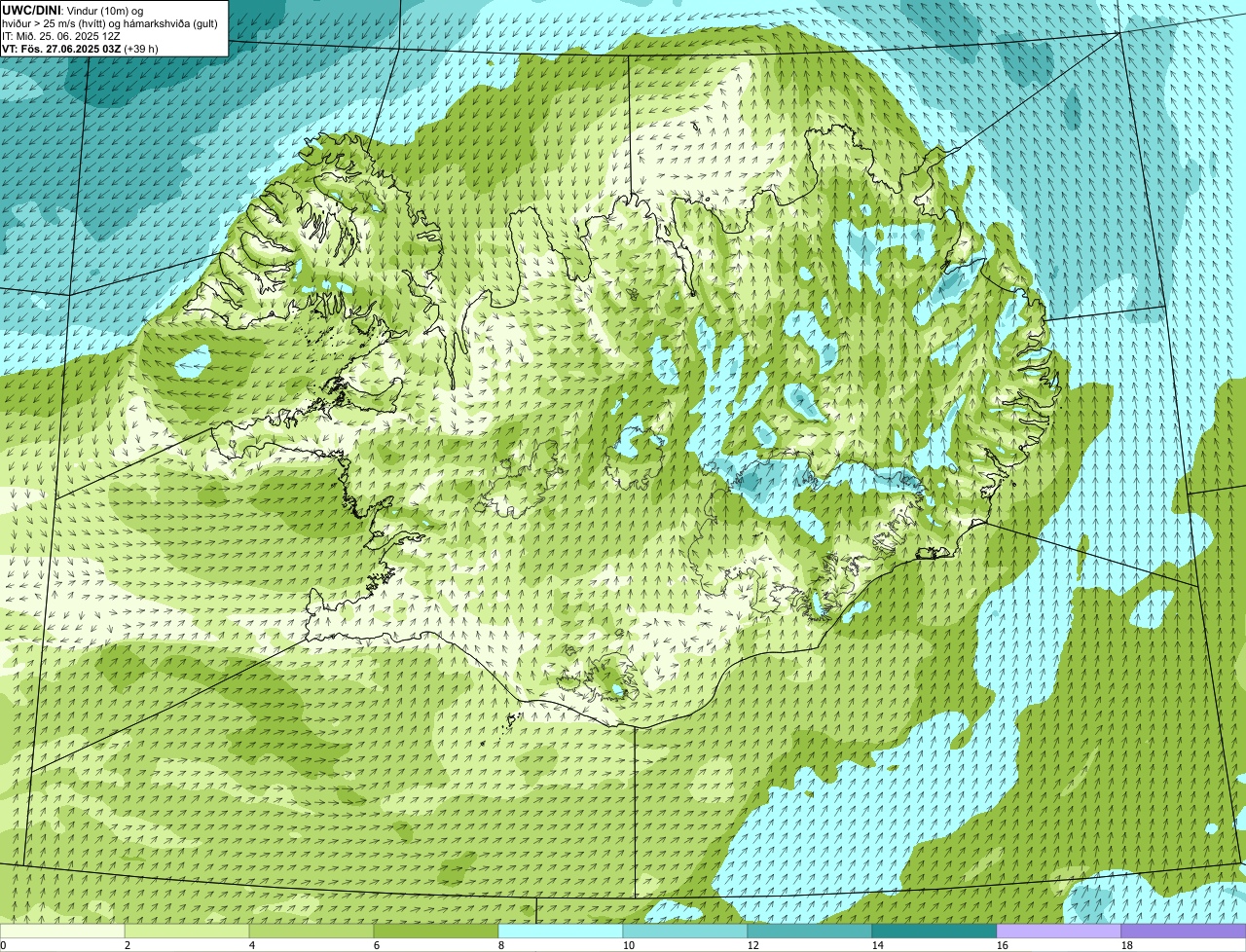This screenshot has height=952, width=1246.
Task: Click the legend scale label '14'
Action: point(878,945)
